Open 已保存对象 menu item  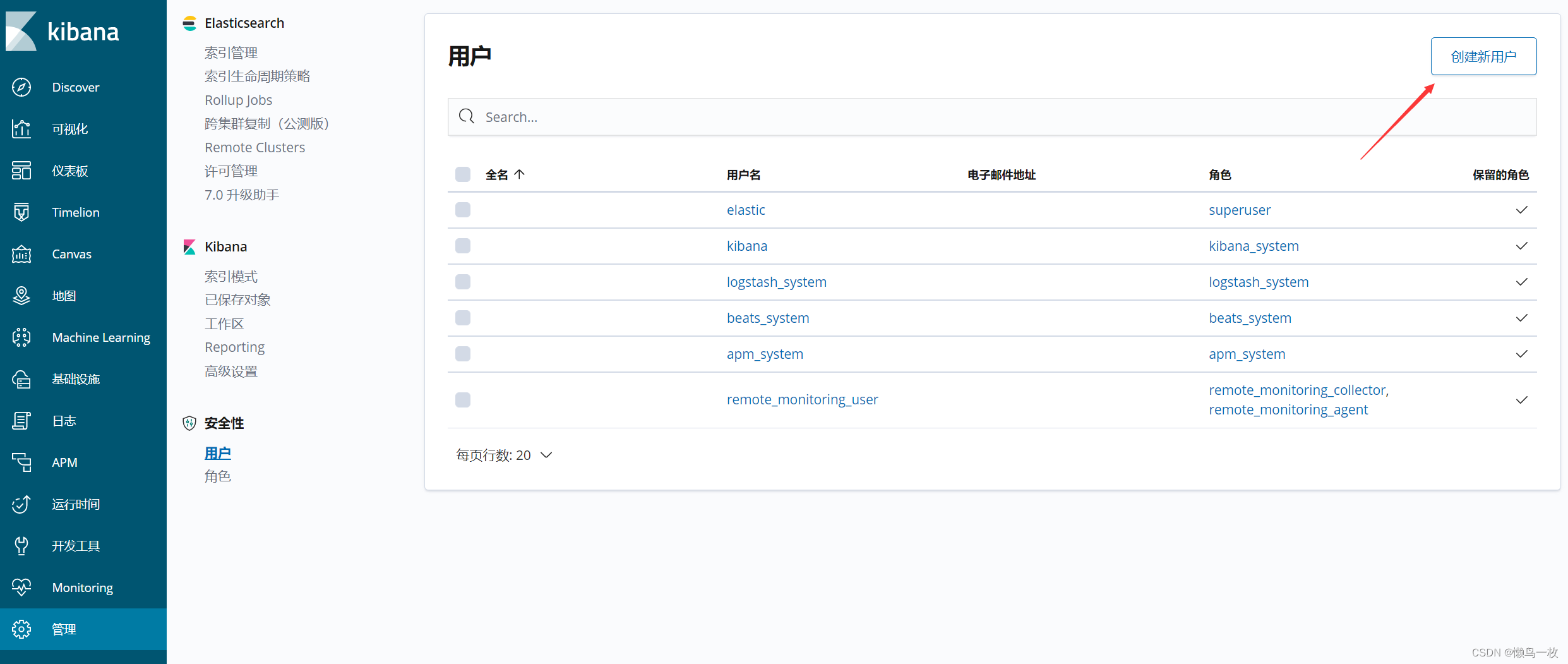(237, 300)
